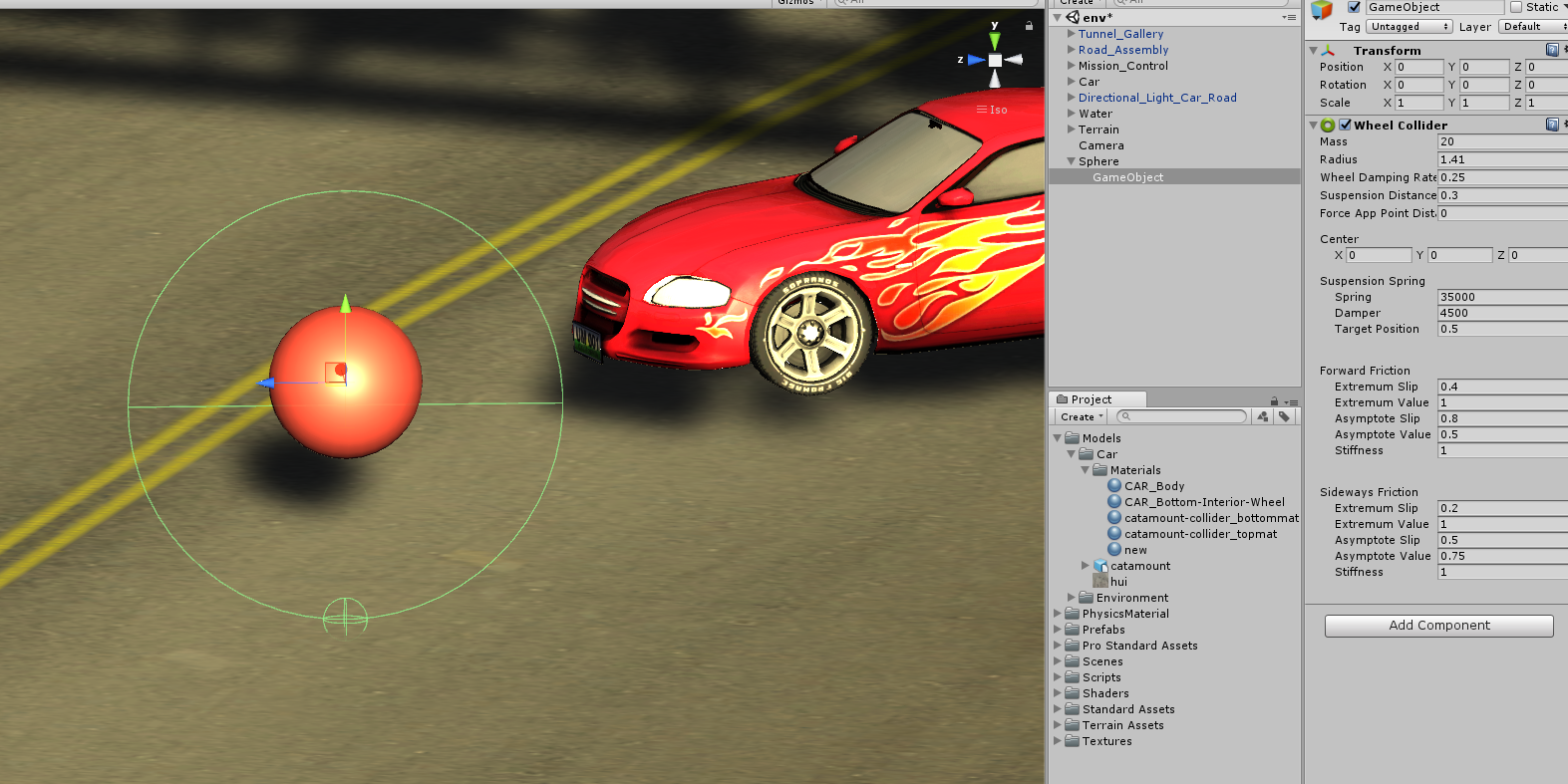Image resolution: width=1568 pixels, height=784 pixels.
Task: Expand the PhysicsMaterial folder
Action: pyautogui.click(x=1058, y=614)
